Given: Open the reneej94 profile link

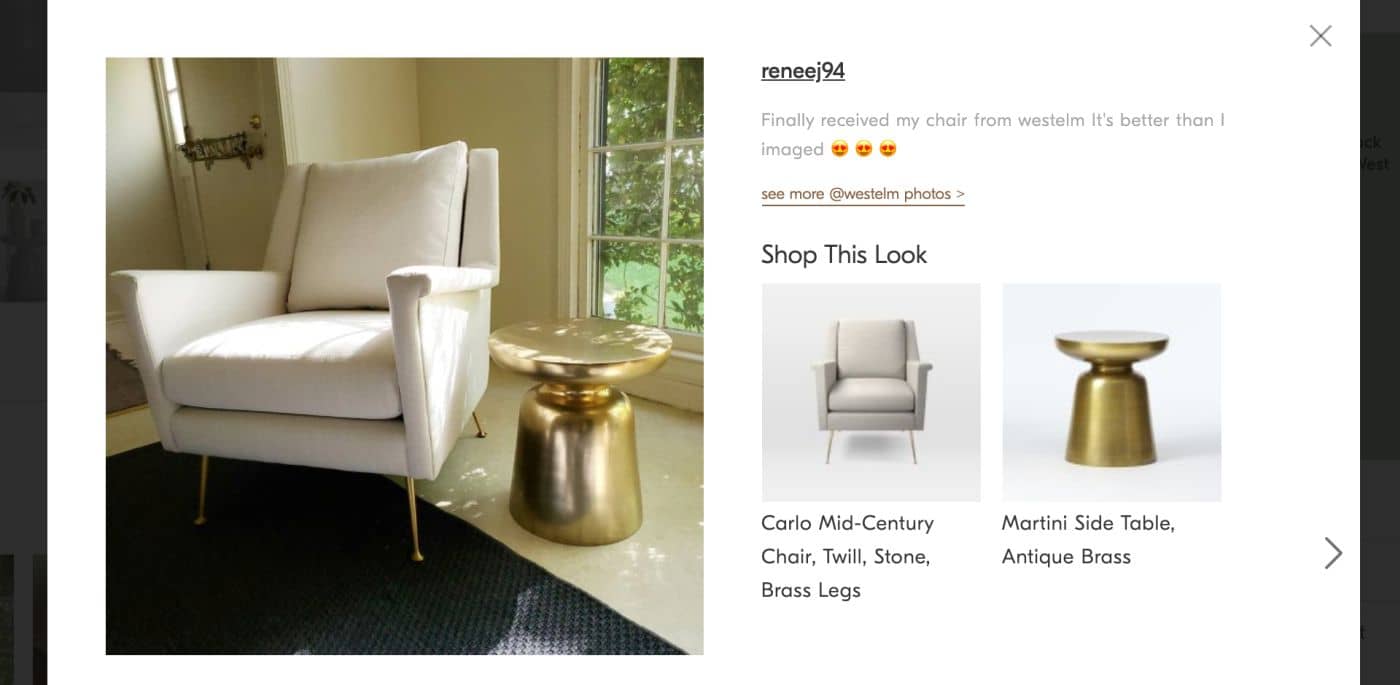Looking at the screenshot, I should coord(803,71).
